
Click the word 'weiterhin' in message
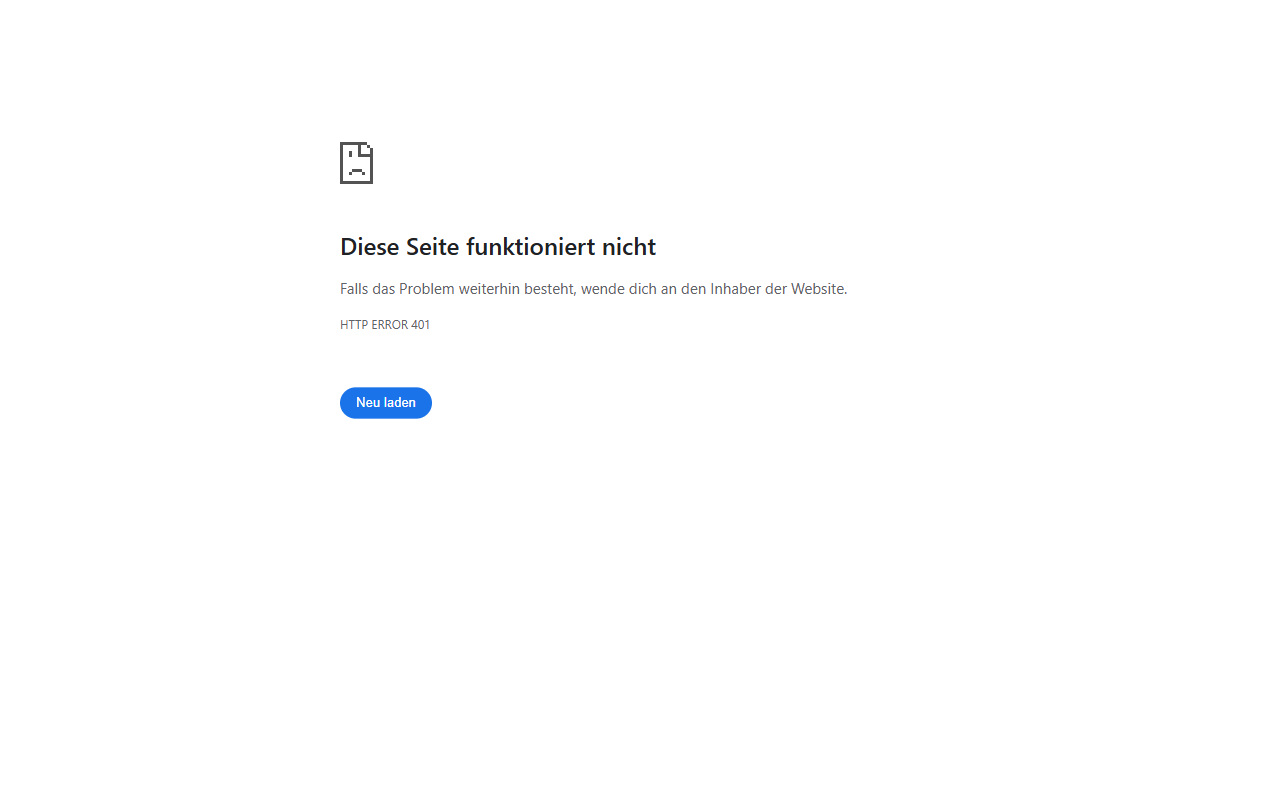pyautogui.click(x=489, y=289)
